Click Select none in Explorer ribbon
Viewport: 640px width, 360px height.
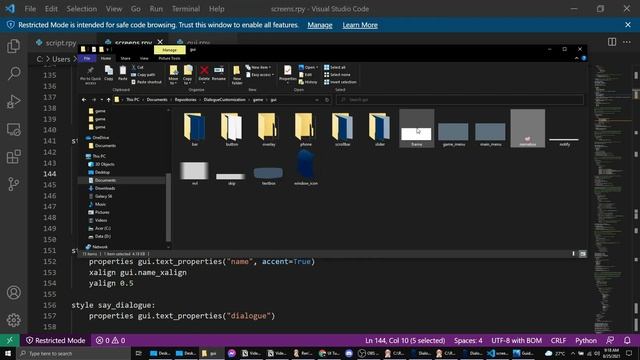(x=337, y=75)
